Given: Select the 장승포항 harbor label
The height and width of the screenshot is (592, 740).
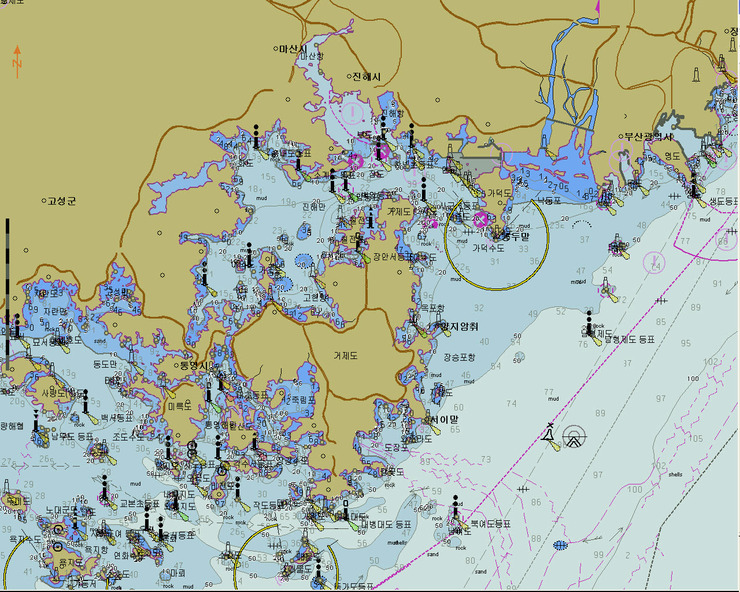Looking at the screenshot, I should [459, 356].
